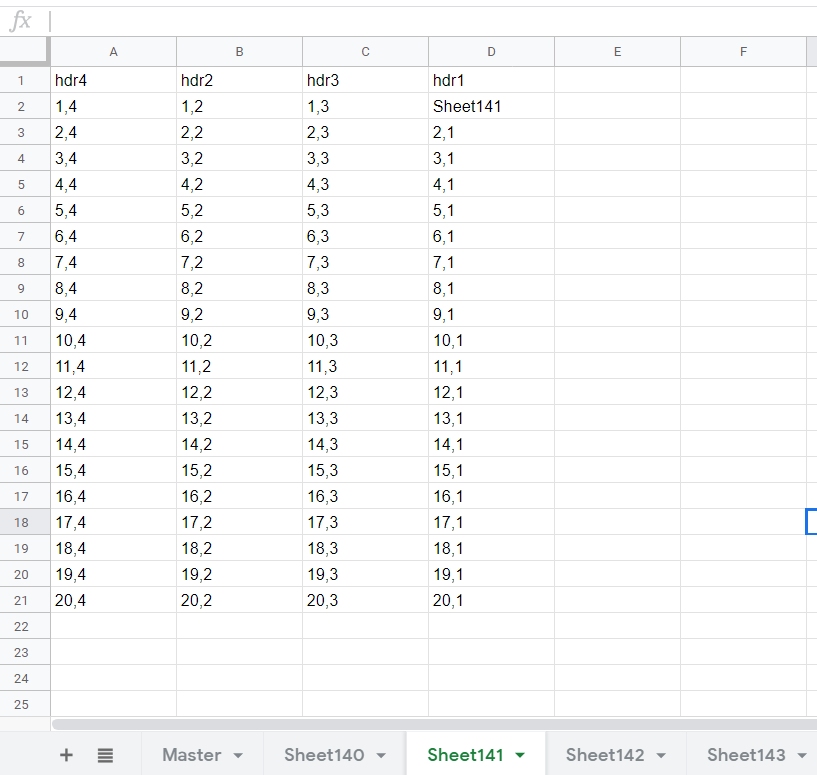Click the add new sheet plus icon
This screenshot has height=775, width=817.
[x=66, y=755]
